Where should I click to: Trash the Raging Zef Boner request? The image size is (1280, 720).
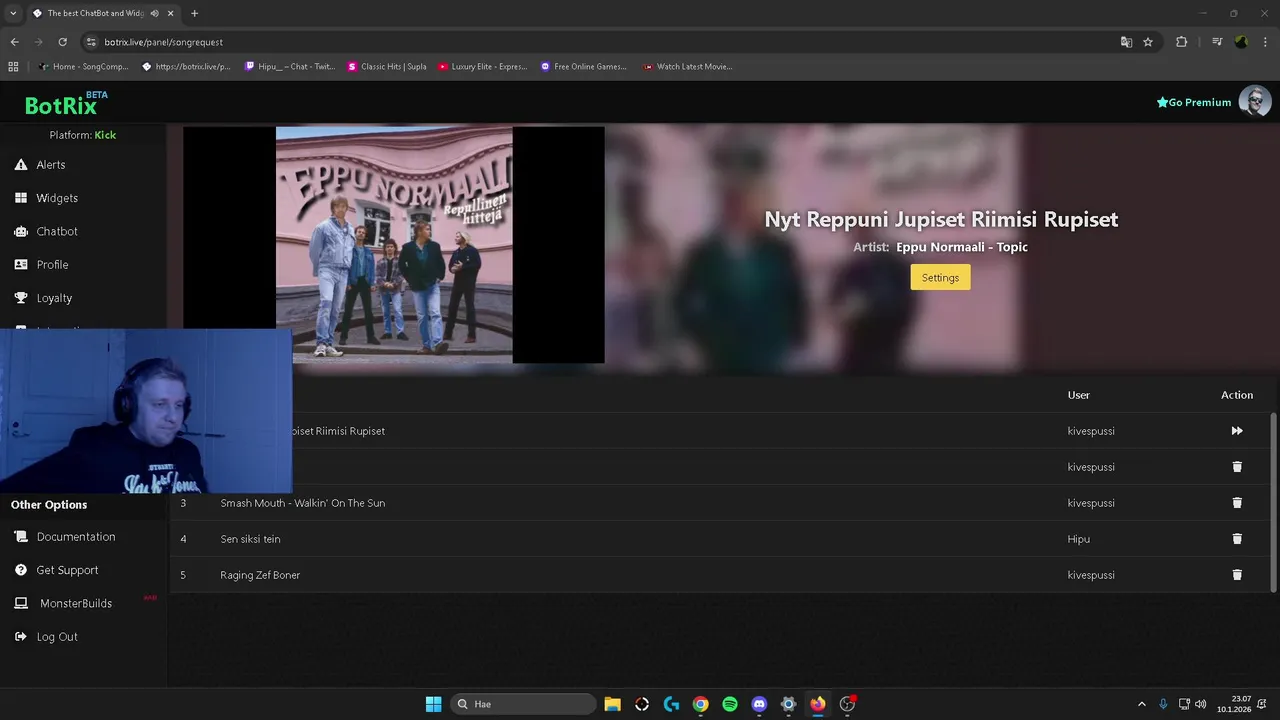pos(1237,575)
